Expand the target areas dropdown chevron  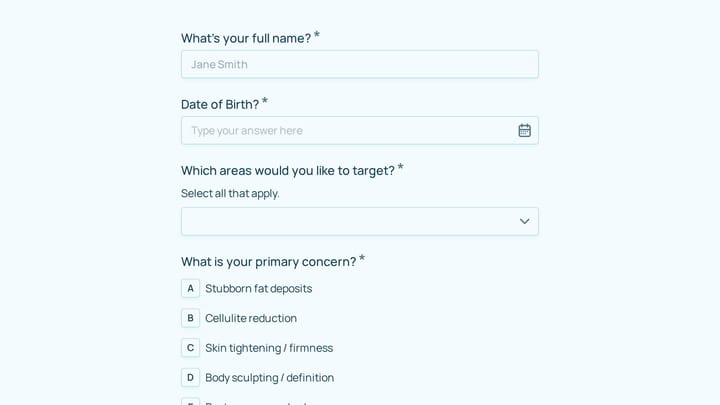pos(524,221)
